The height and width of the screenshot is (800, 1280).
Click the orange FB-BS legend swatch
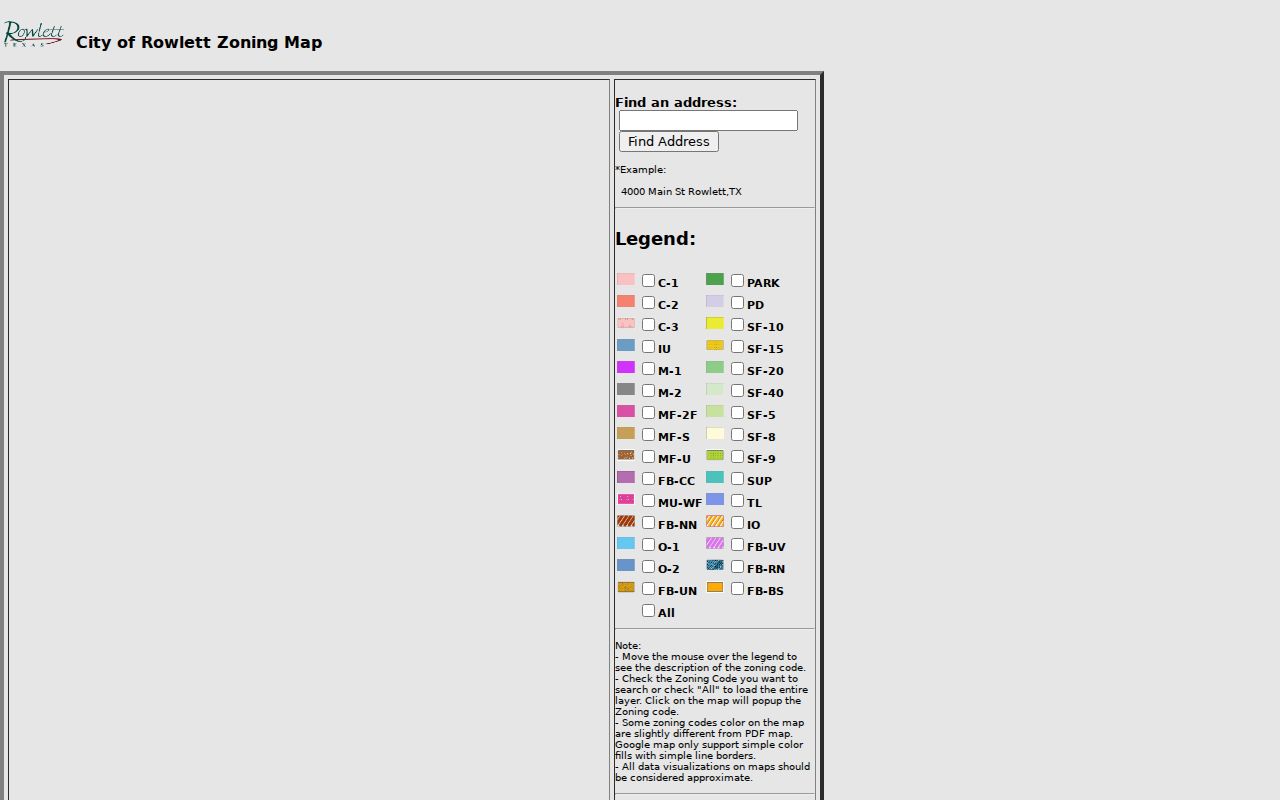point(715,587)
